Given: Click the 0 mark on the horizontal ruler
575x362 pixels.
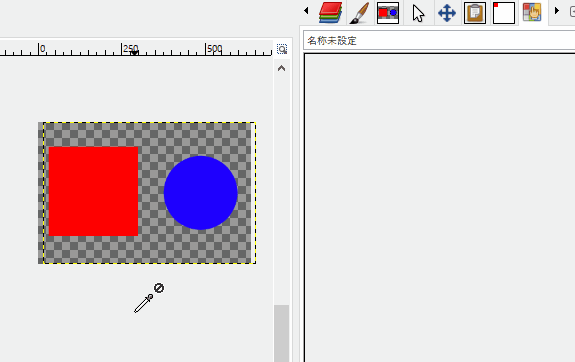Looking at the screenshot, I should pyautogui.click(x=43, y=48).
